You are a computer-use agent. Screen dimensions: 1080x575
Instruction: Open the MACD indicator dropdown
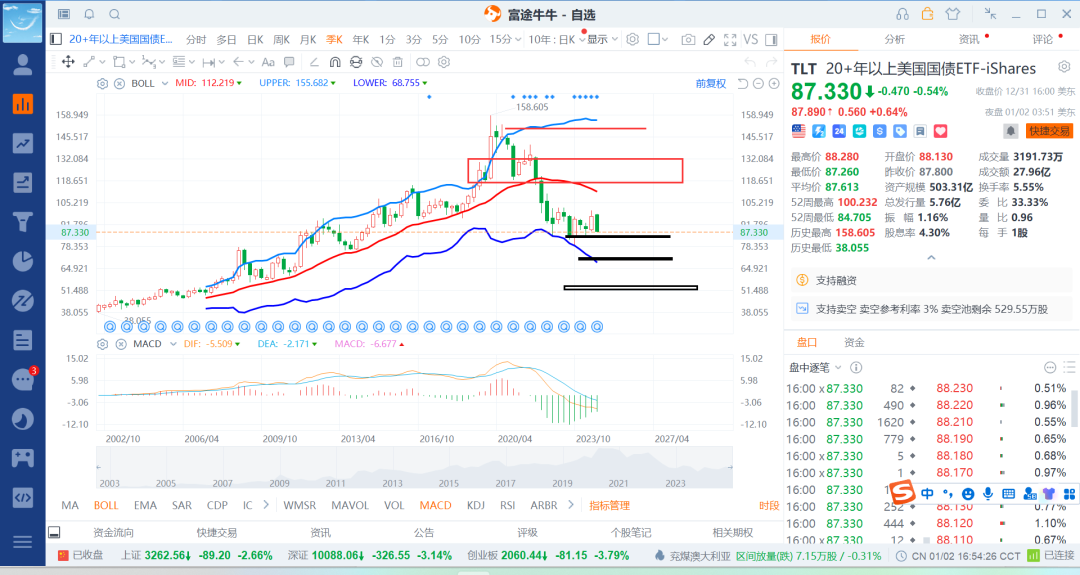[172, 344]
